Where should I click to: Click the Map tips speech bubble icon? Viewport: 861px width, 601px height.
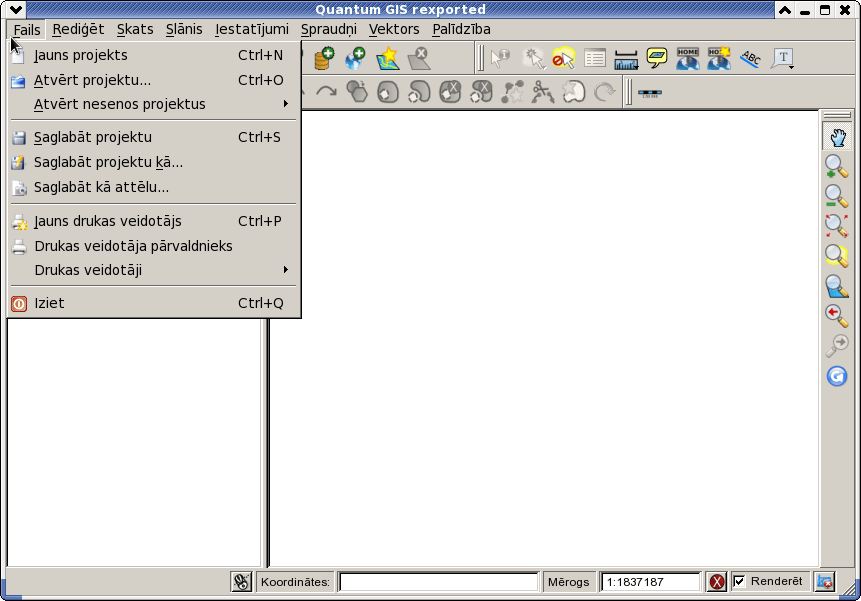pos(657,57)
